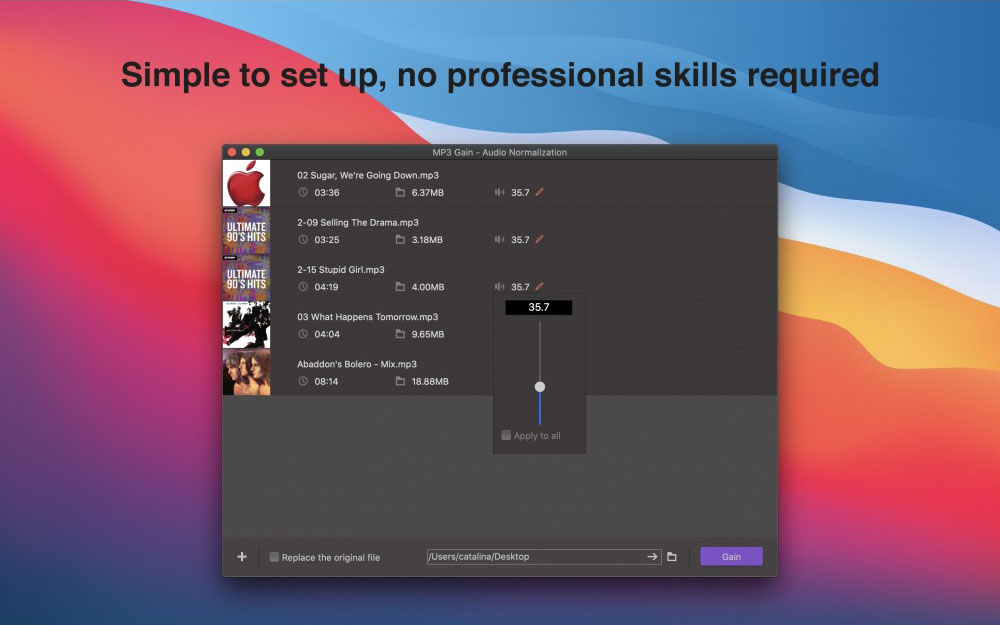Click the clock icon for What Happens Tomorrow

[x=303, y=334]
